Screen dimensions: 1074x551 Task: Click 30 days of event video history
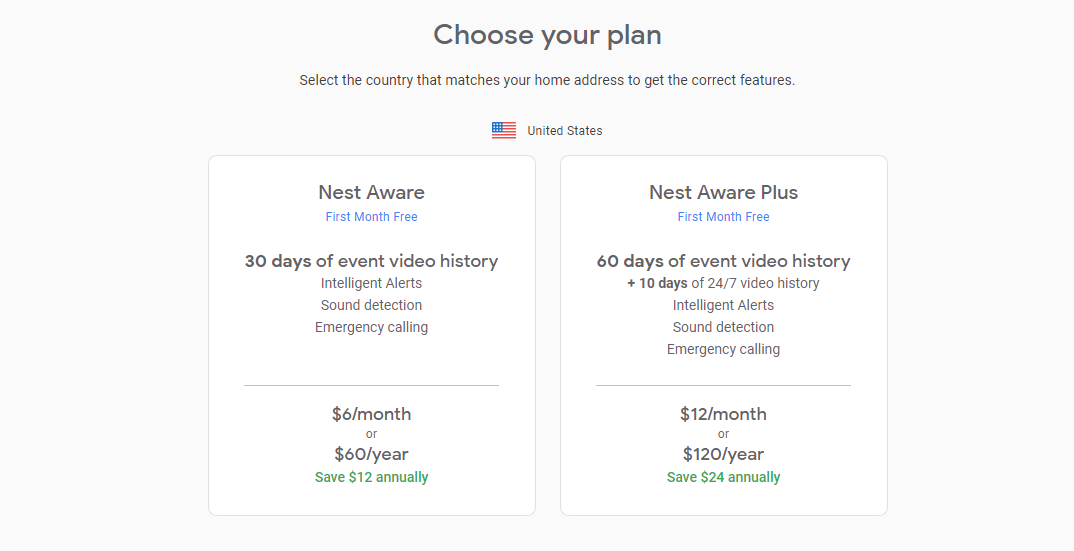click(372, 261)
